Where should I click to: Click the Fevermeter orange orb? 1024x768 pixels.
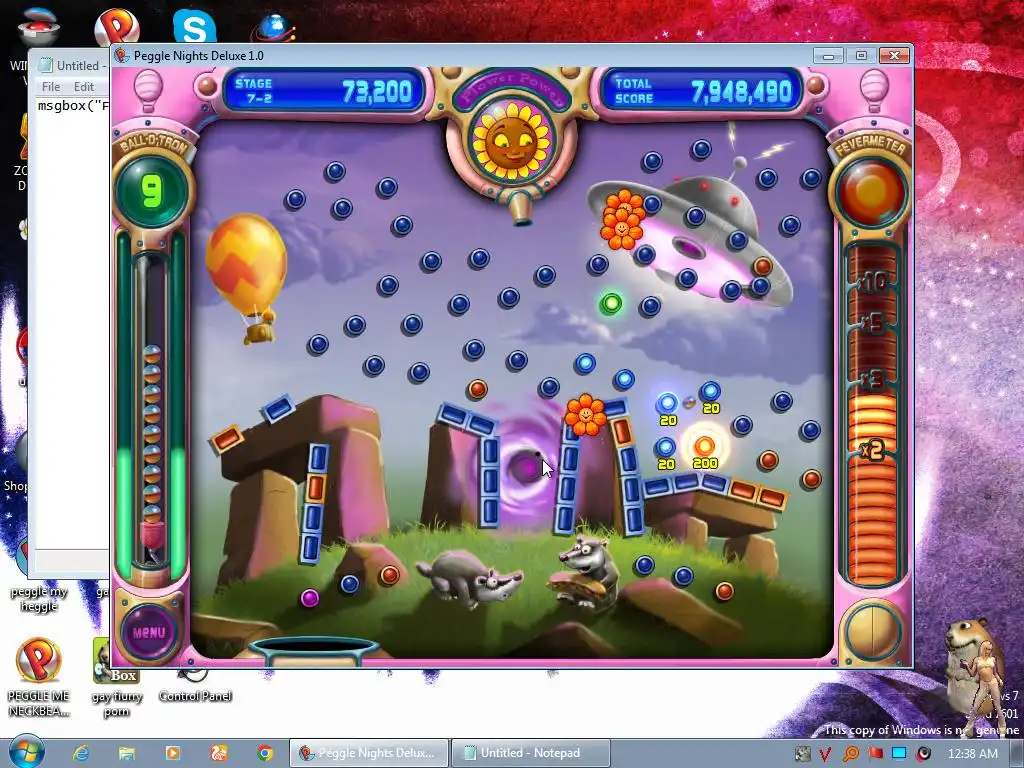872,191
